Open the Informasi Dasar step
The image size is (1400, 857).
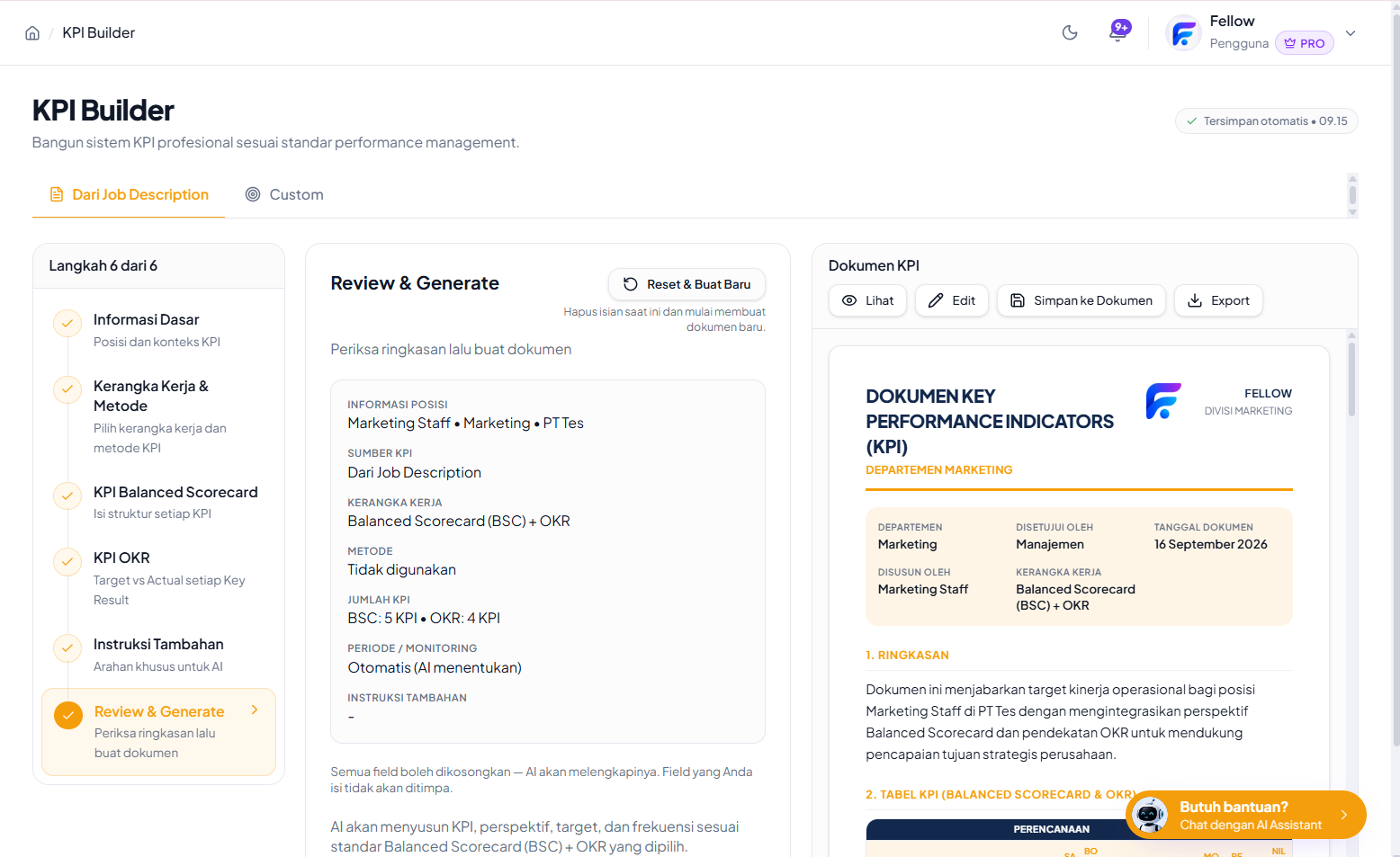(158, 330)
